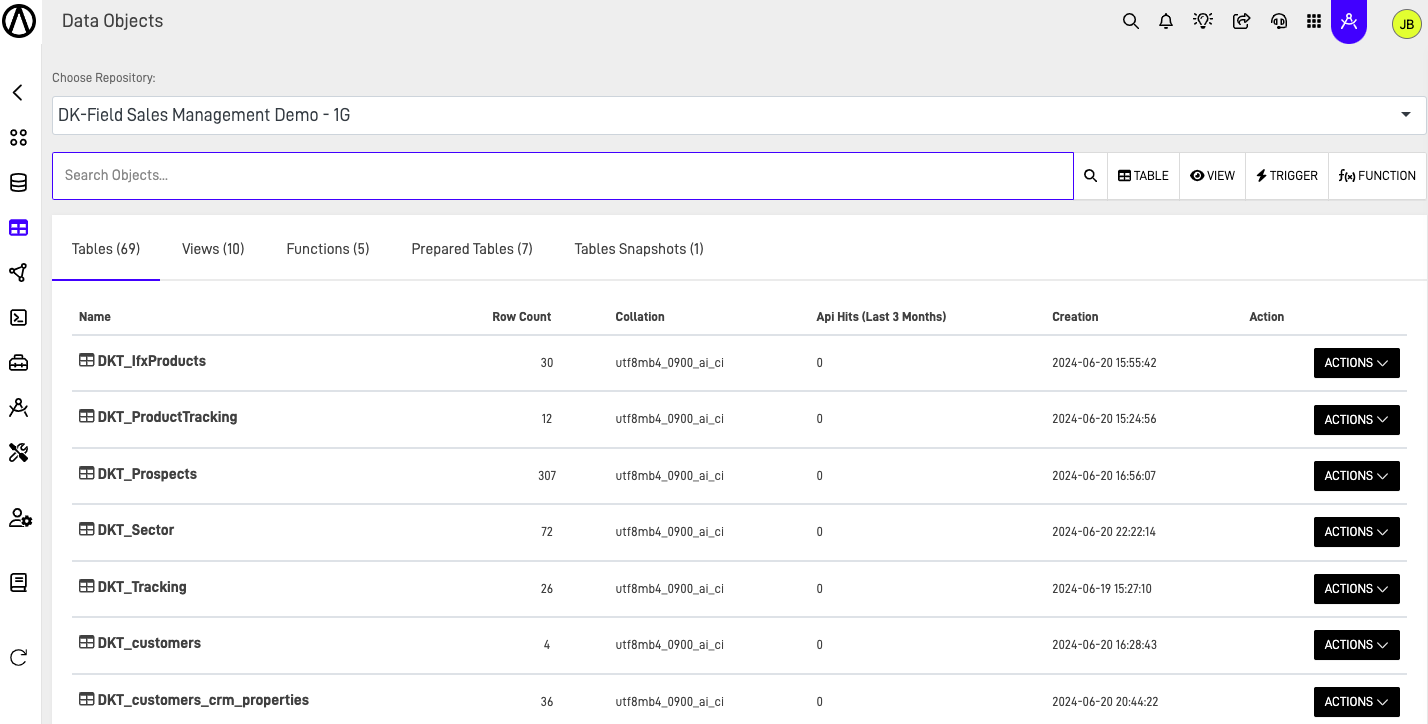Image resolution: width=1428 pixels, height=724 pixels.
Task: Click creation date 2024-06-19 15:27:10
Action: tap(1102, 589)
